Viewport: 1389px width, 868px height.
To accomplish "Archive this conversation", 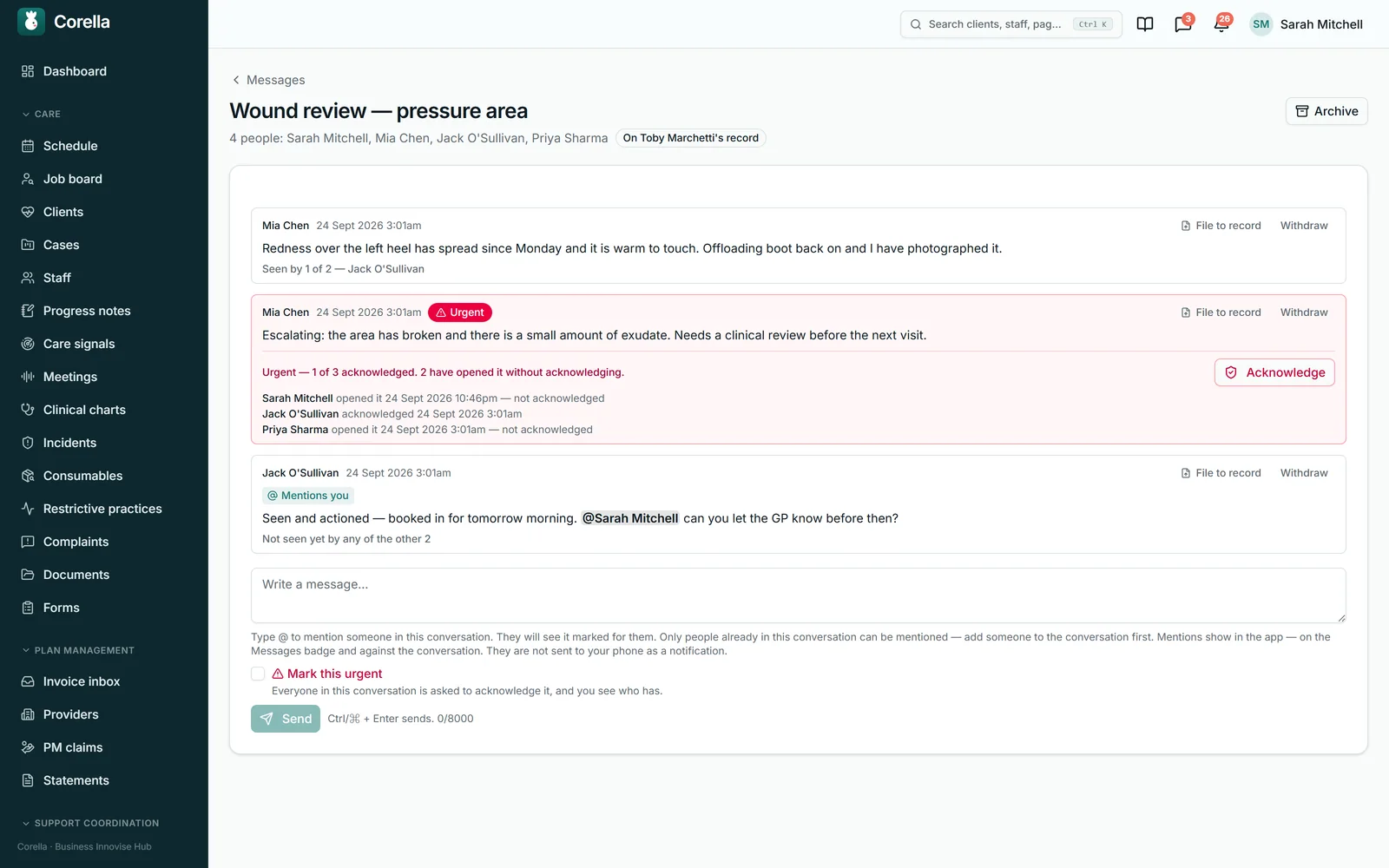I will (x=1326, y=111).
